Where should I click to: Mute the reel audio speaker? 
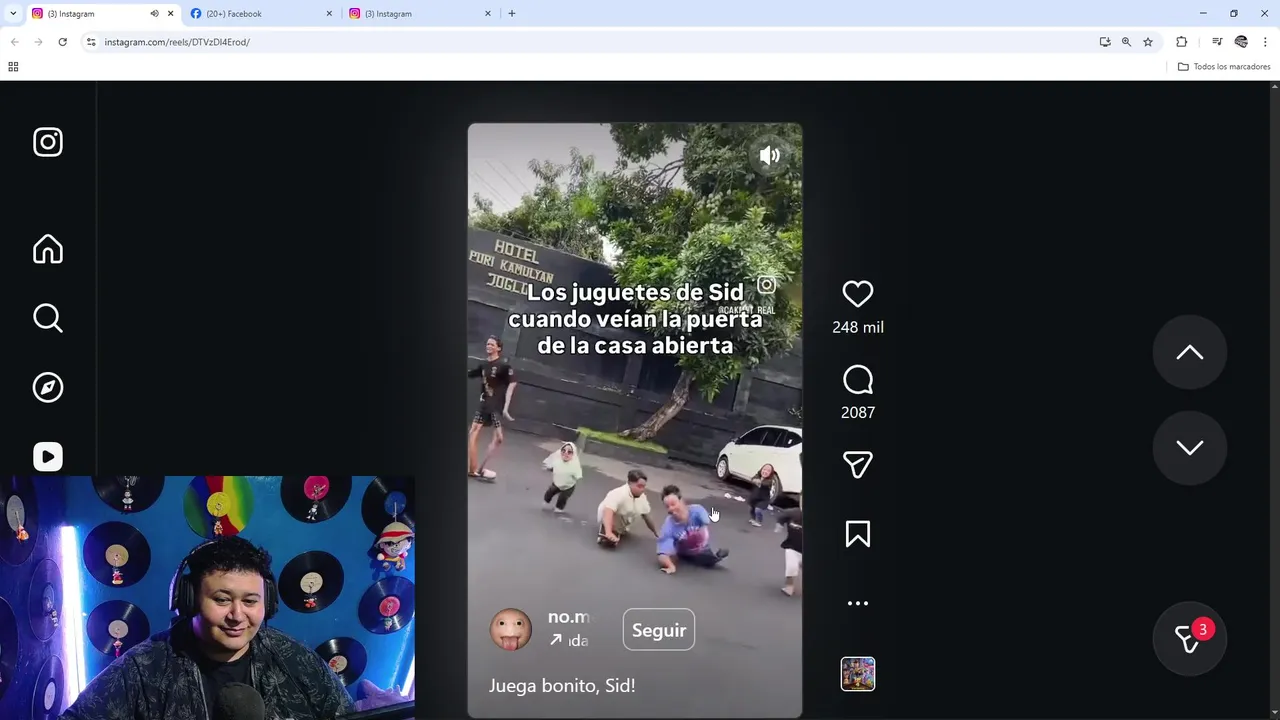click(769, 156)
